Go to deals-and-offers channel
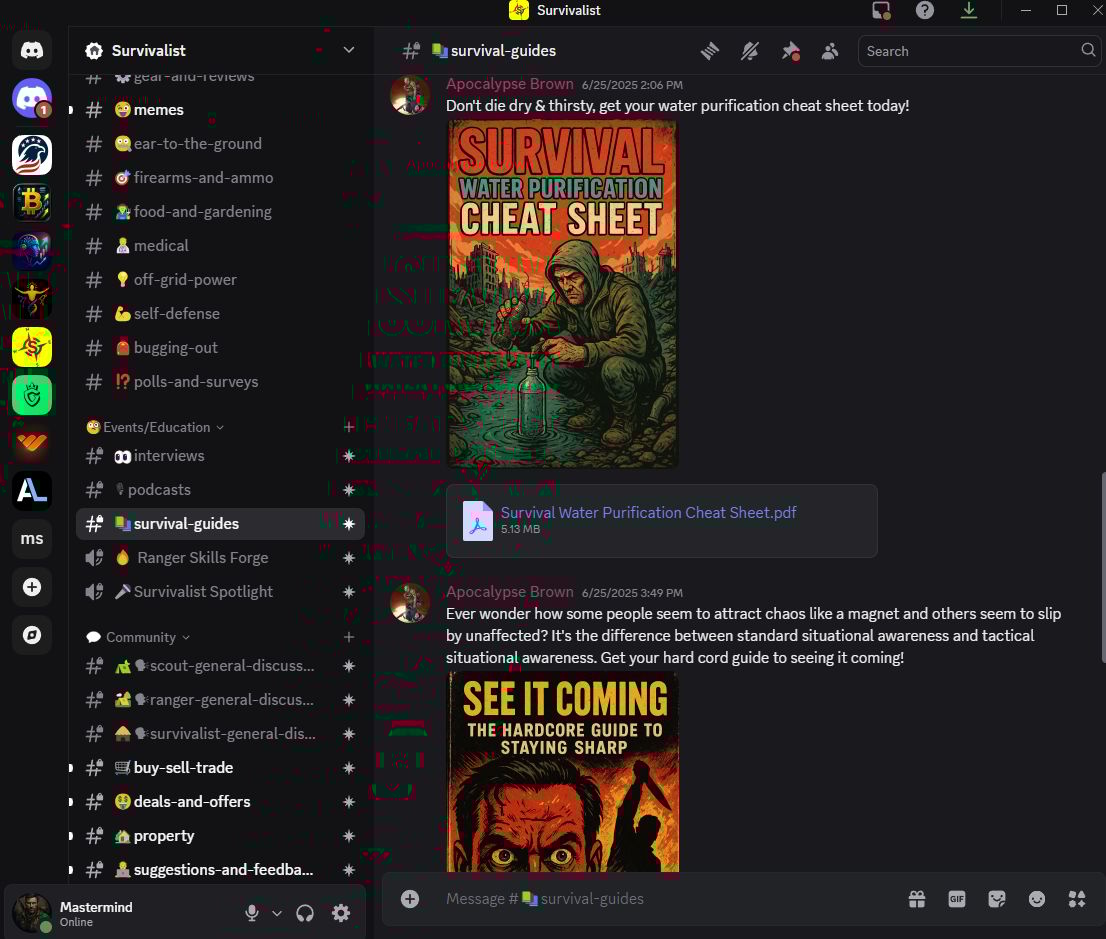Viewport: 1106px width, 939px height. 220,801
